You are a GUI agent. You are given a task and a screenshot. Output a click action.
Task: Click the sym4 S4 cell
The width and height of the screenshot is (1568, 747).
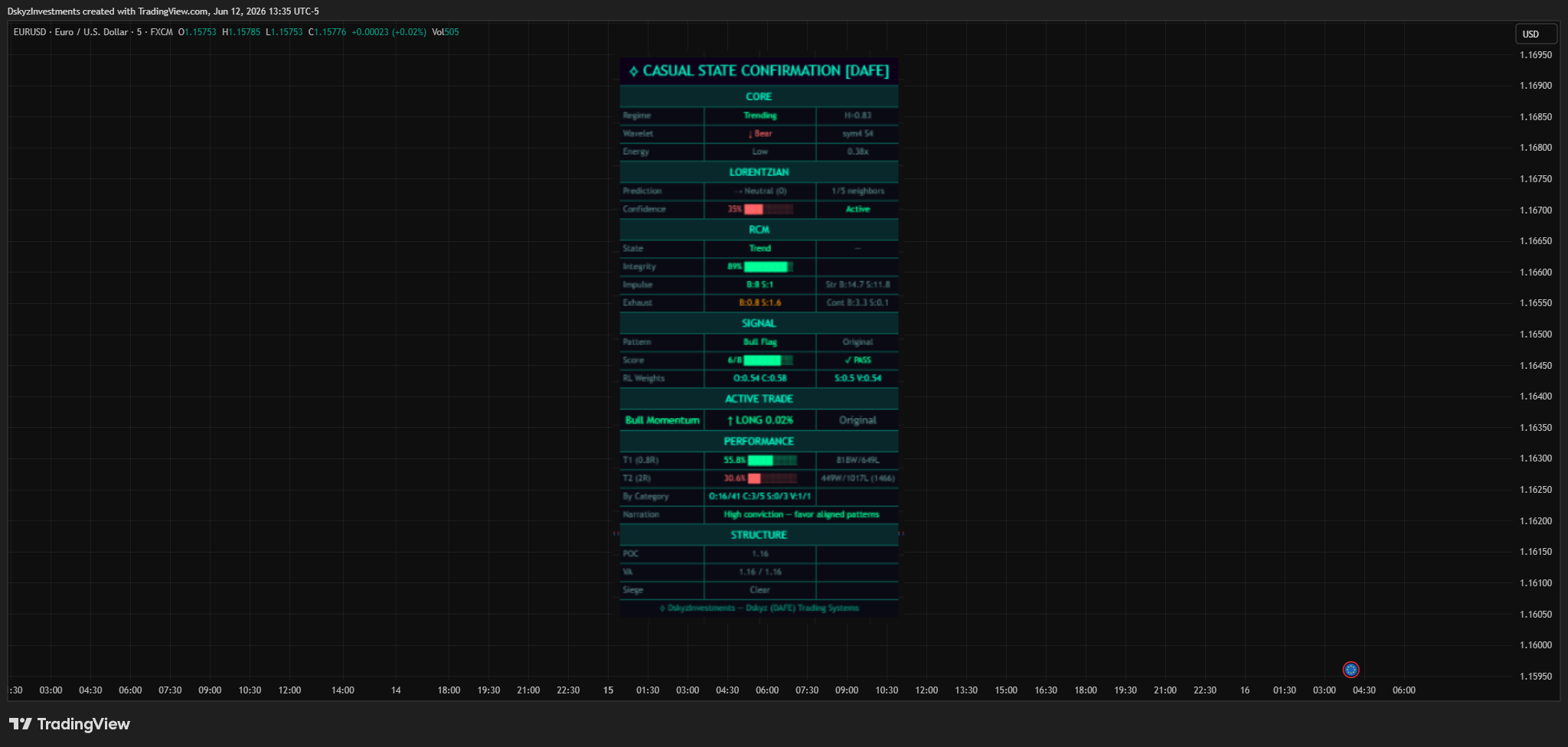[x=857, y=133]
